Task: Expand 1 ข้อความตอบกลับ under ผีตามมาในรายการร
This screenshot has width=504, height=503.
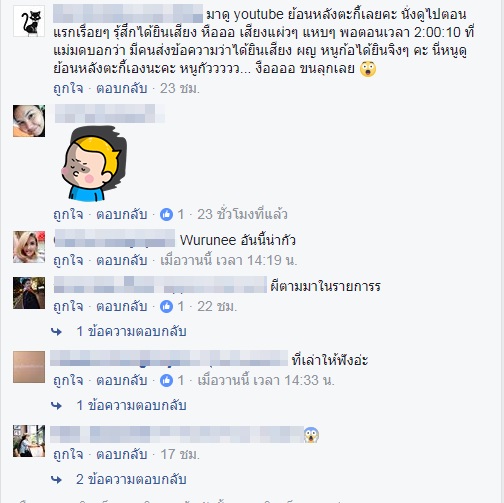Action: click(131, 332)
